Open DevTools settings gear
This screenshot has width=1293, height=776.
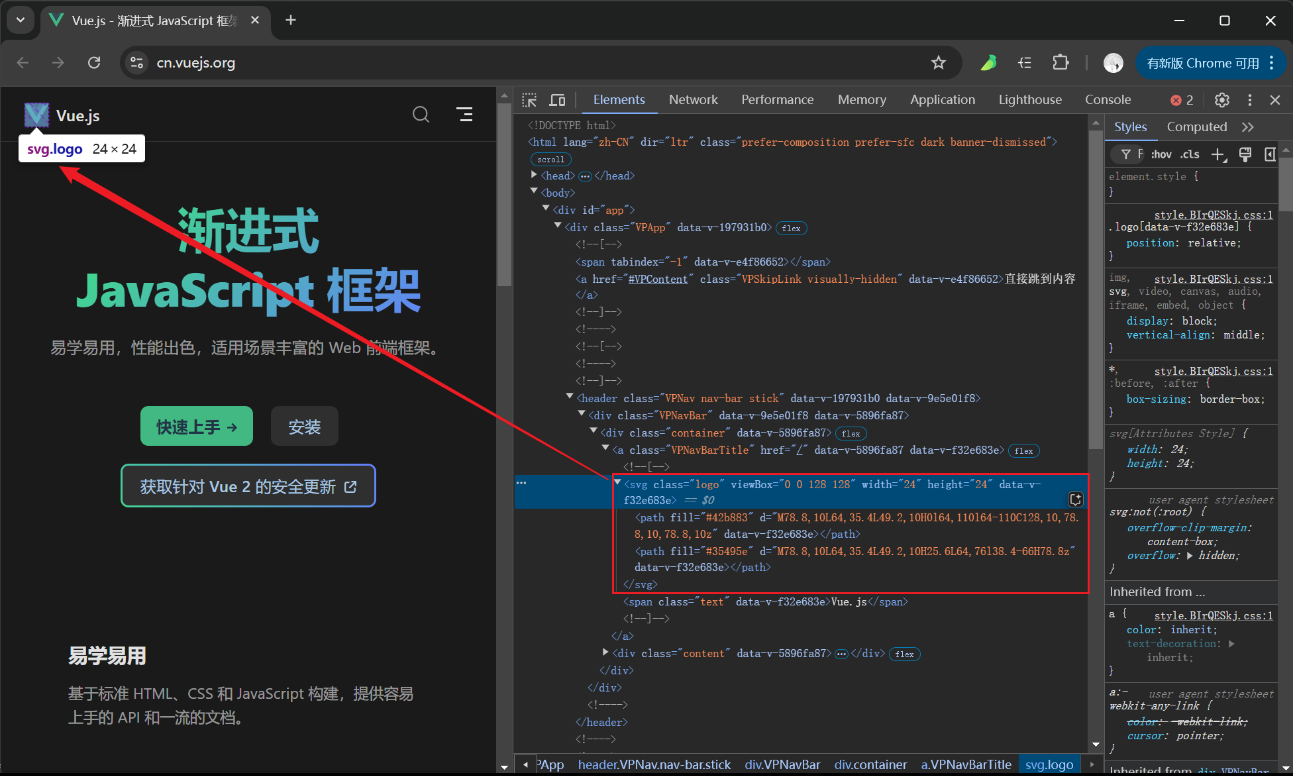(1222, 100)
